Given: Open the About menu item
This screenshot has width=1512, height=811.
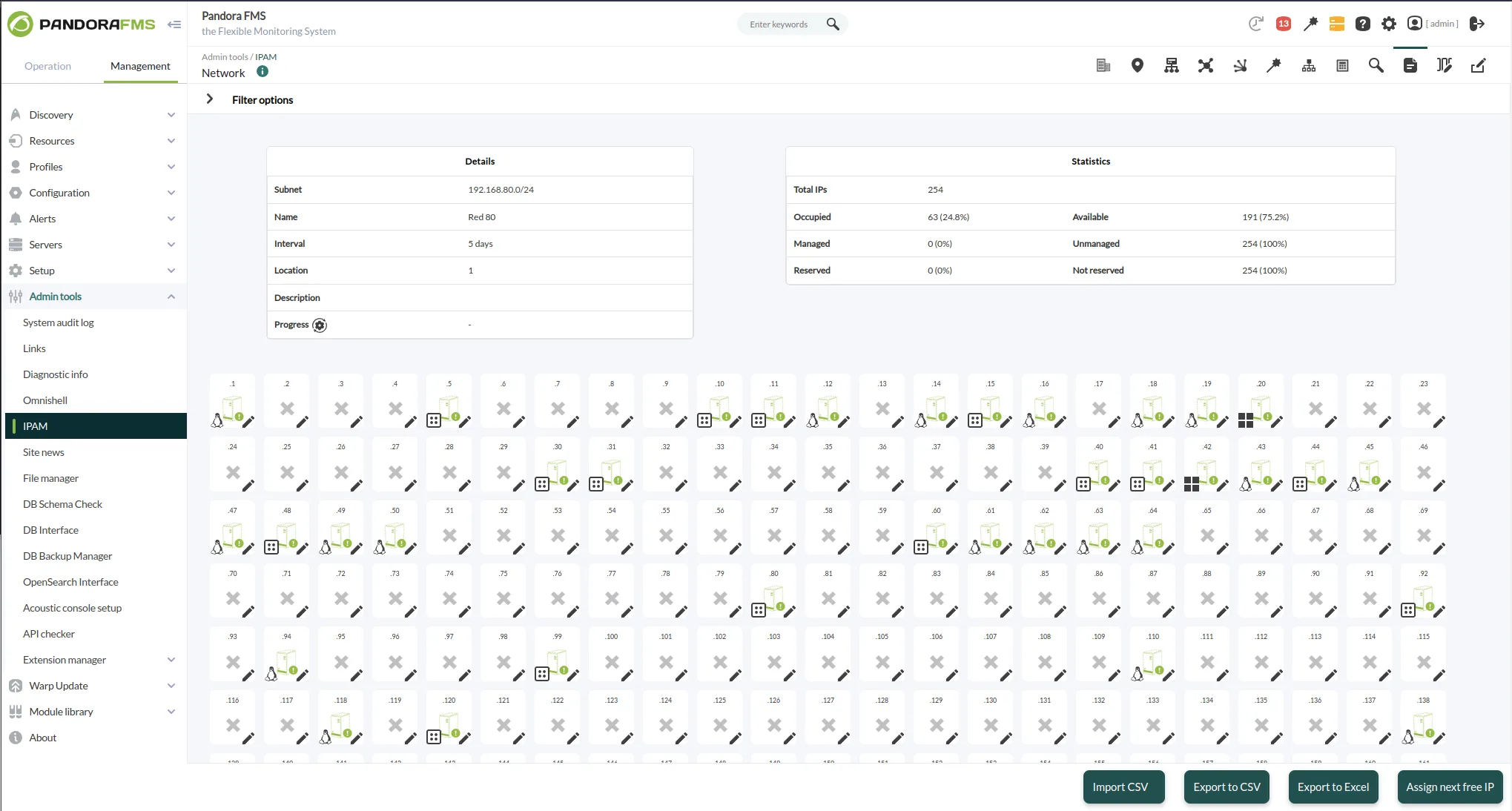Looking at the screenshot, I should pyautogui.click(x=43, y=738).
